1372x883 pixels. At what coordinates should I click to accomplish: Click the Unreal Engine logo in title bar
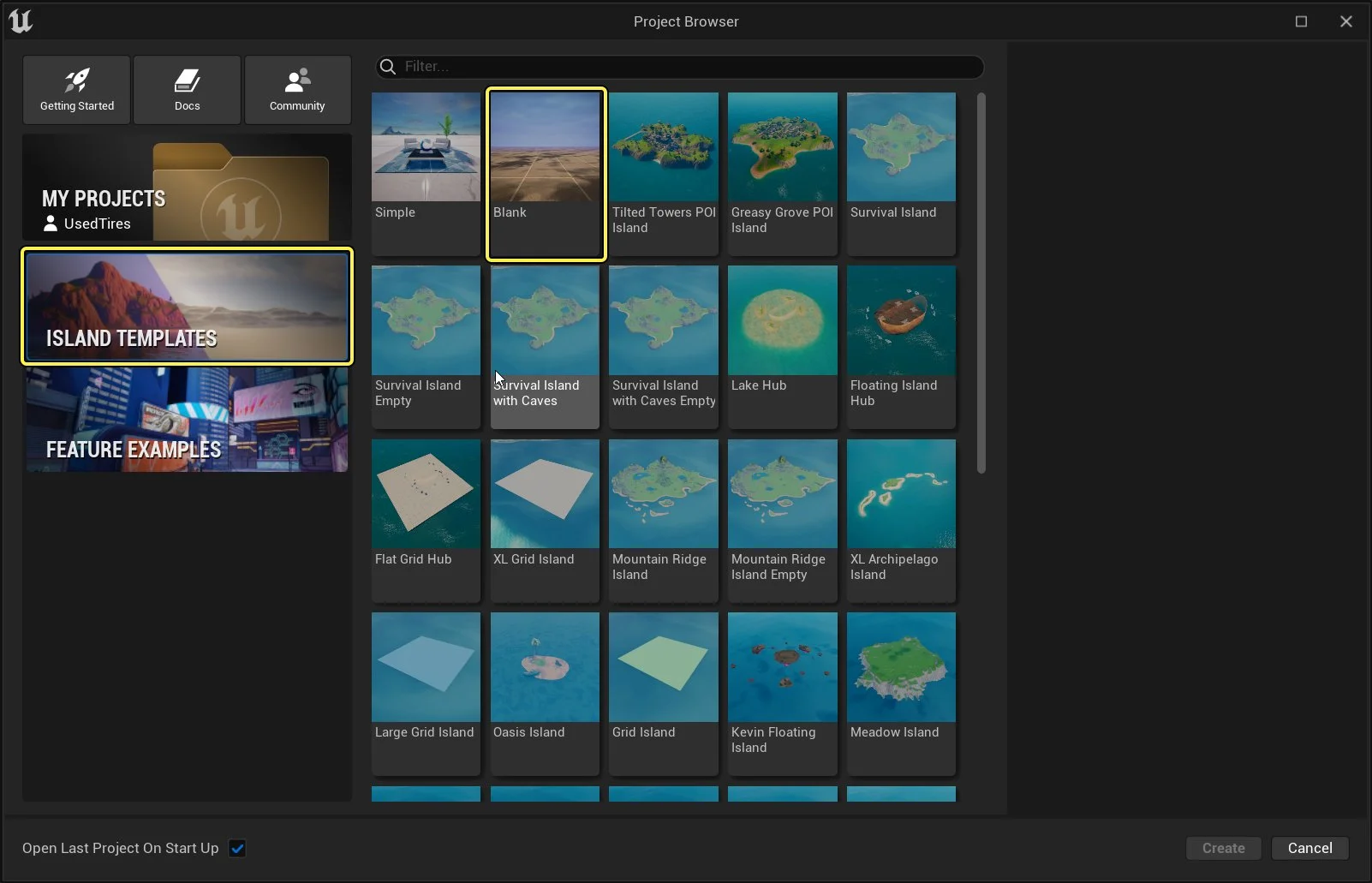[x=21, y=21]
